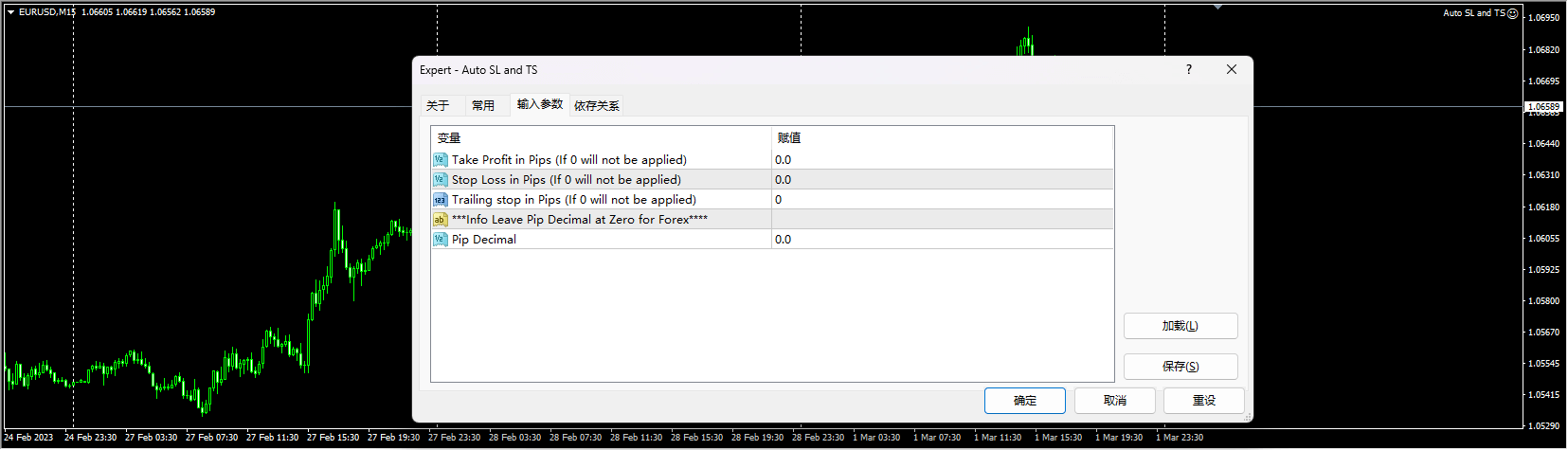Click the 赋值 column header
Viewport: 1568px width, 450px height.
943,138
